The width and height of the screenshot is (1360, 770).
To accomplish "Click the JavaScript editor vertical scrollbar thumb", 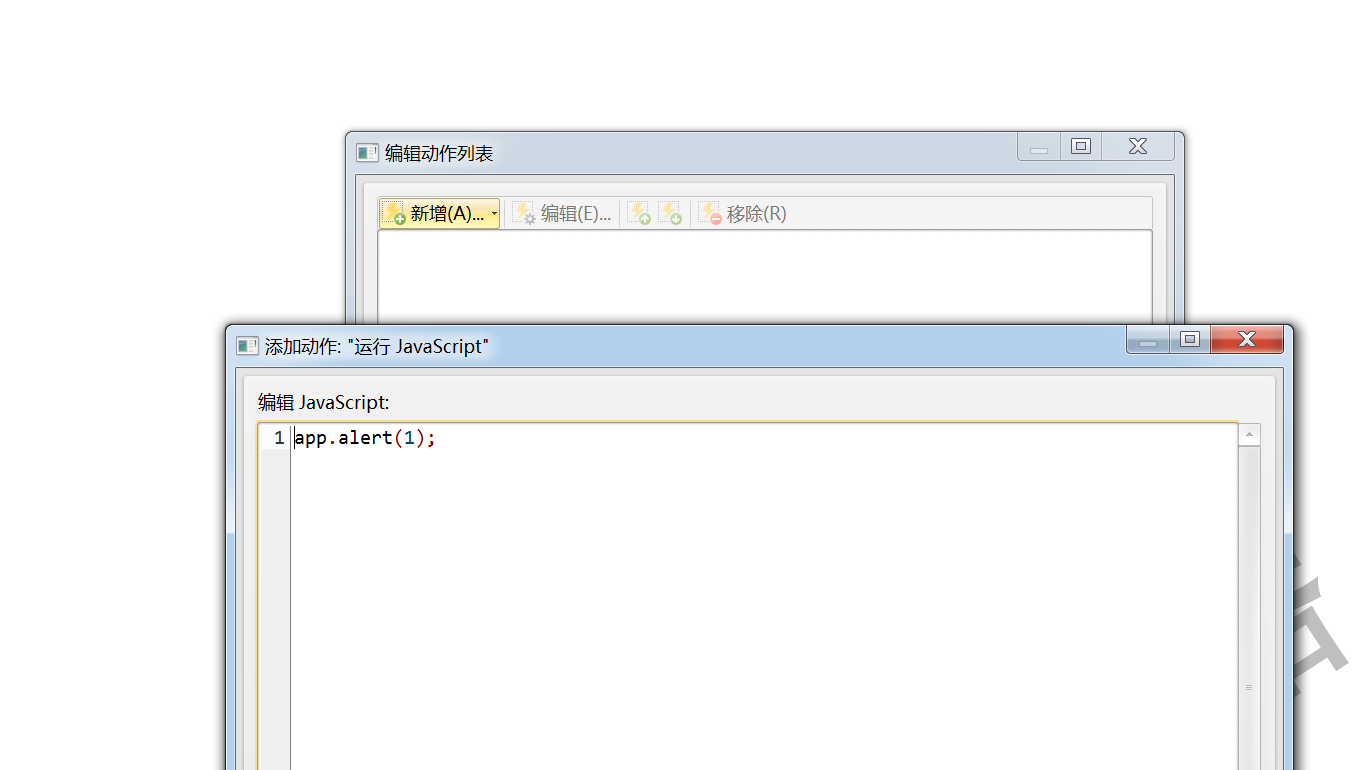I will (x=1249, y=608).
